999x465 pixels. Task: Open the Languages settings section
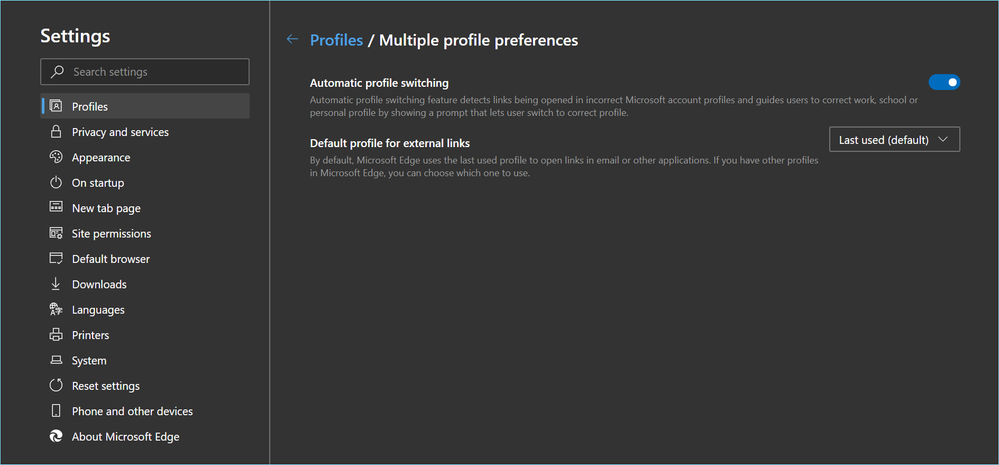(x=98, y=310)
